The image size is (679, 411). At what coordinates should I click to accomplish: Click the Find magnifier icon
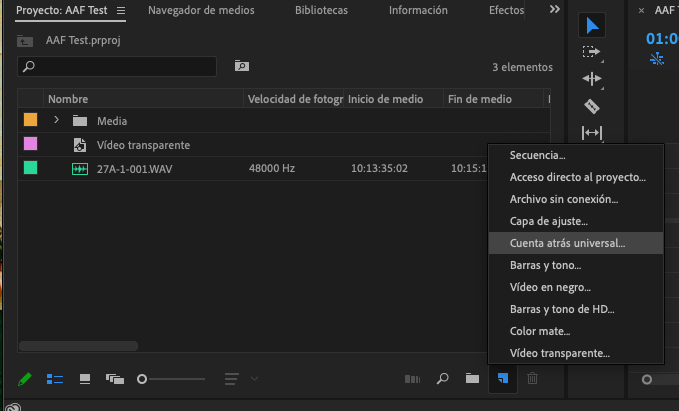click(443, 379)
